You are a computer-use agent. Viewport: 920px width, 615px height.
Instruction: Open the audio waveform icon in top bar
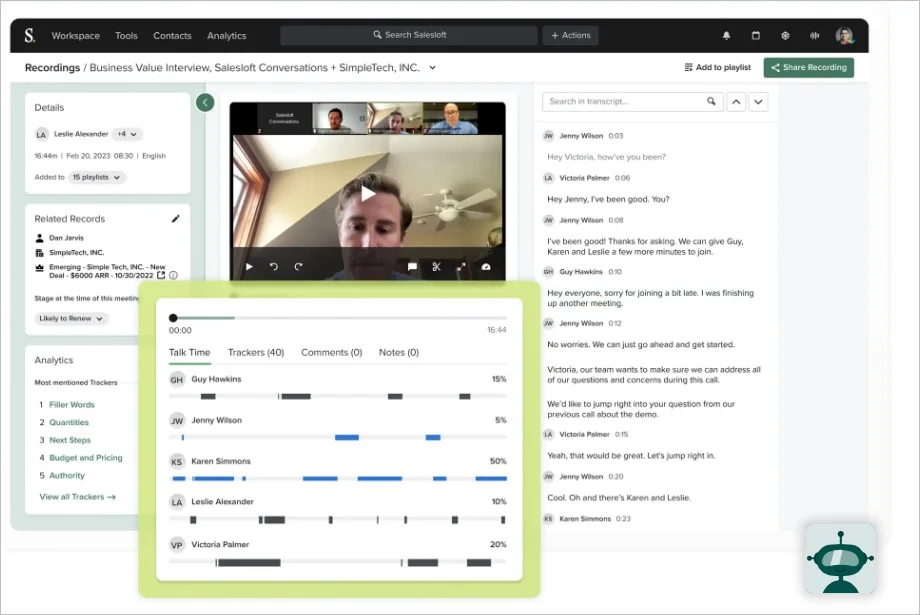coord(814,36)
